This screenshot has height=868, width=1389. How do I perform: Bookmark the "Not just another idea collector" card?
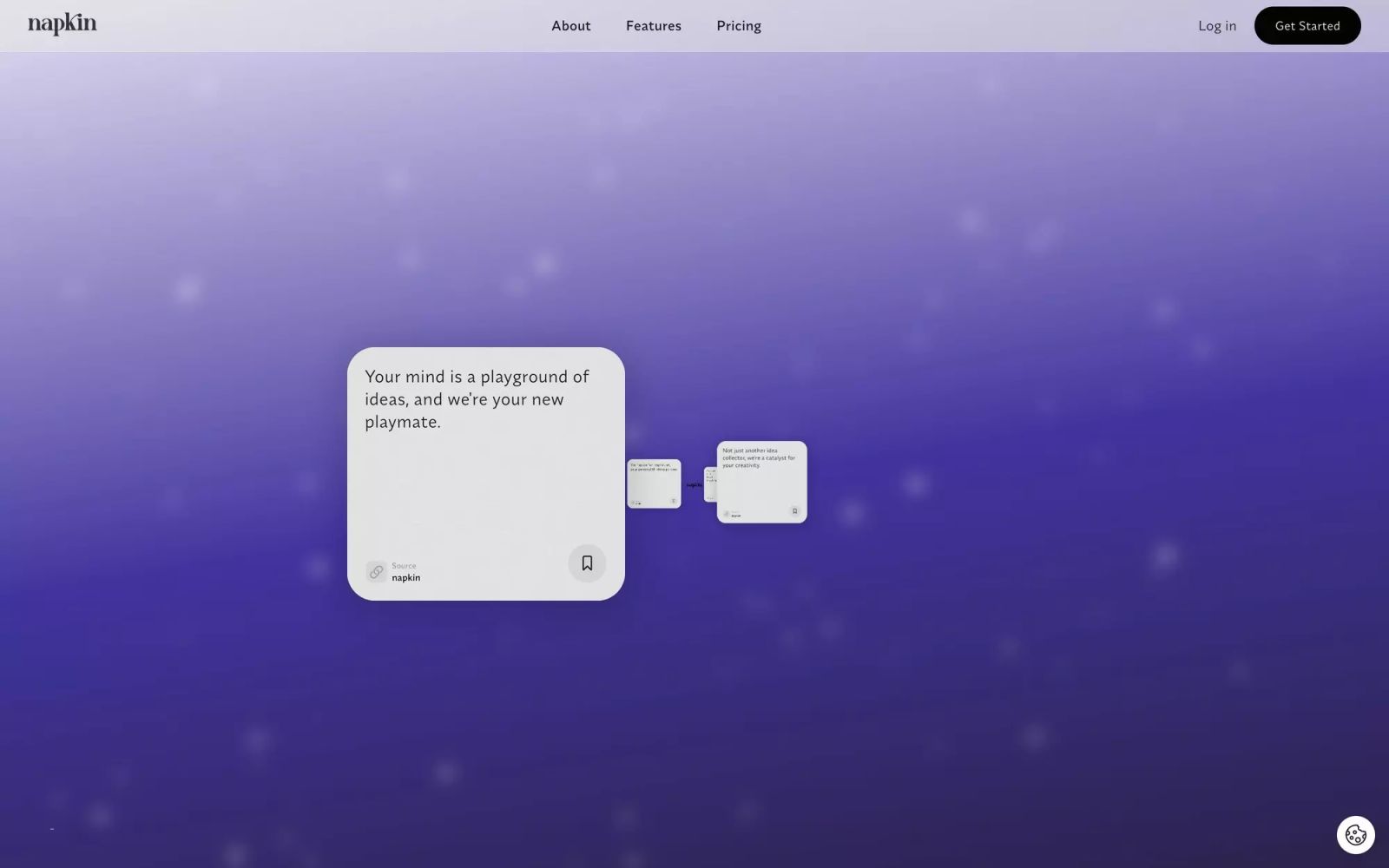click(794, 511)
